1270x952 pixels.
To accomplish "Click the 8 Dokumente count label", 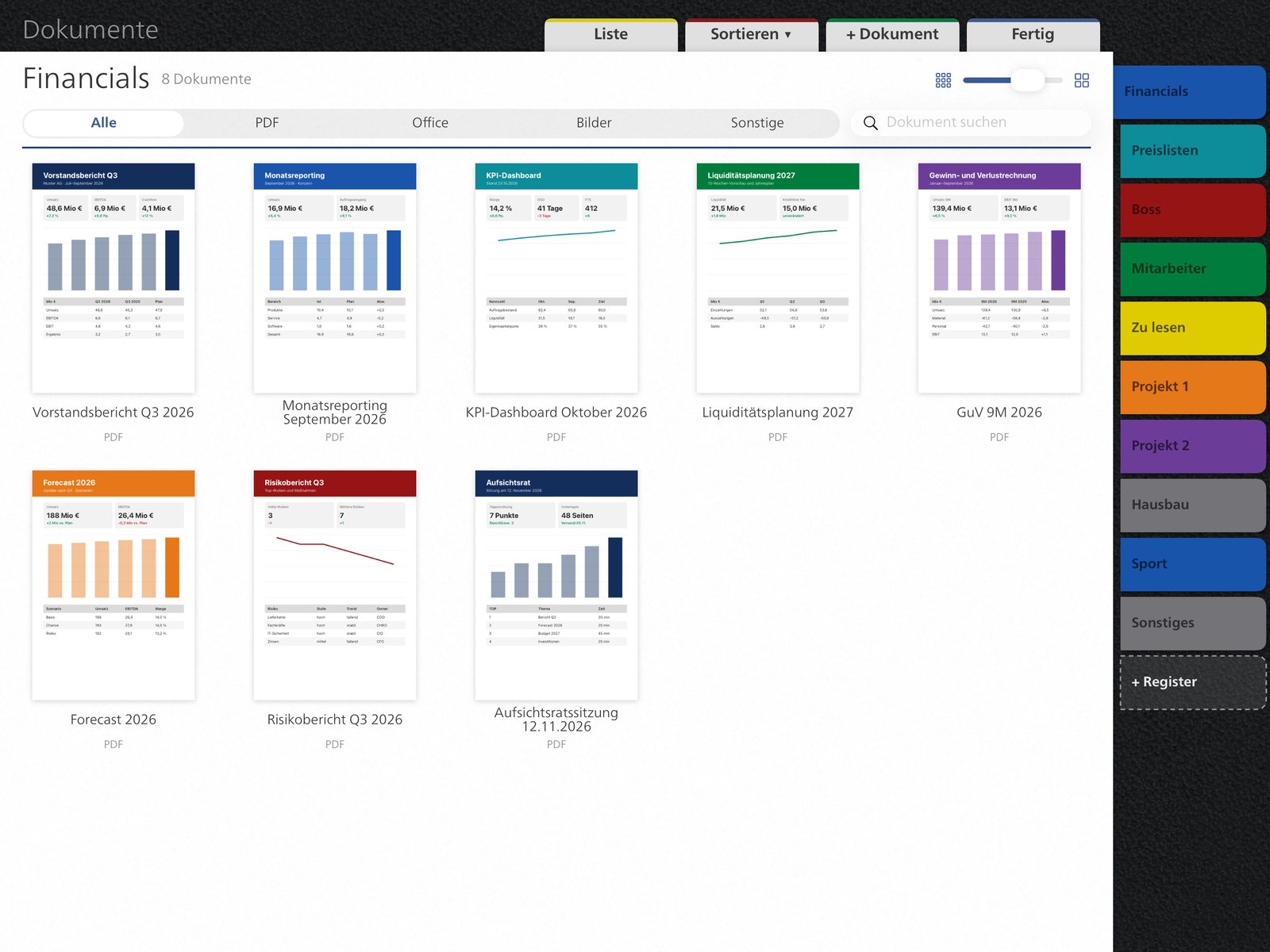I will pos(206,79).
